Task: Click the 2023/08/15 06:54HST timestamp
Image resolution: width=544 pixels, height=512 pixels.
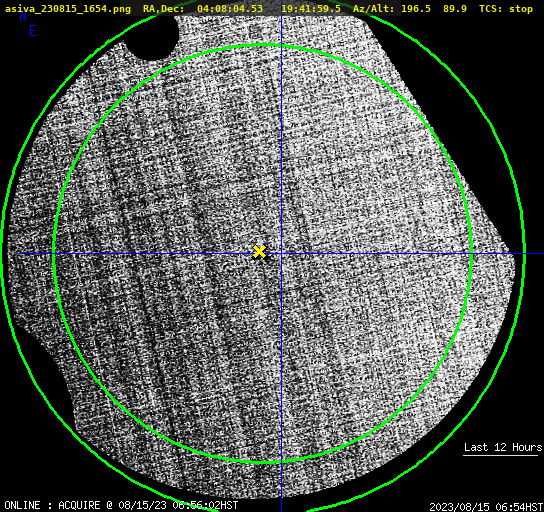Action: pos(486,507)
